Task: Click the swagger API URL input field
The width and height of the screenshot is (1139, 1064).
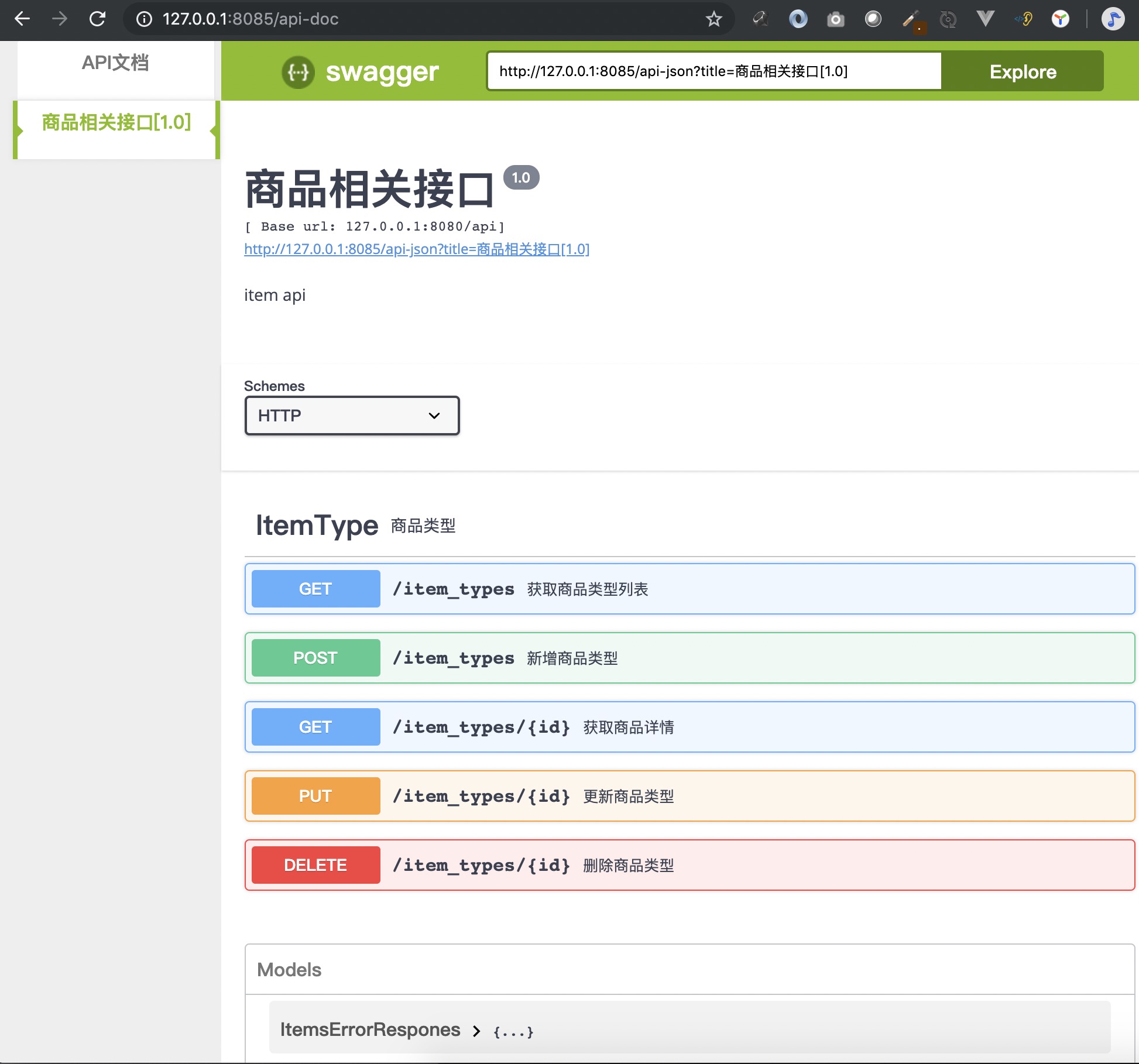Action: (713, 71)
